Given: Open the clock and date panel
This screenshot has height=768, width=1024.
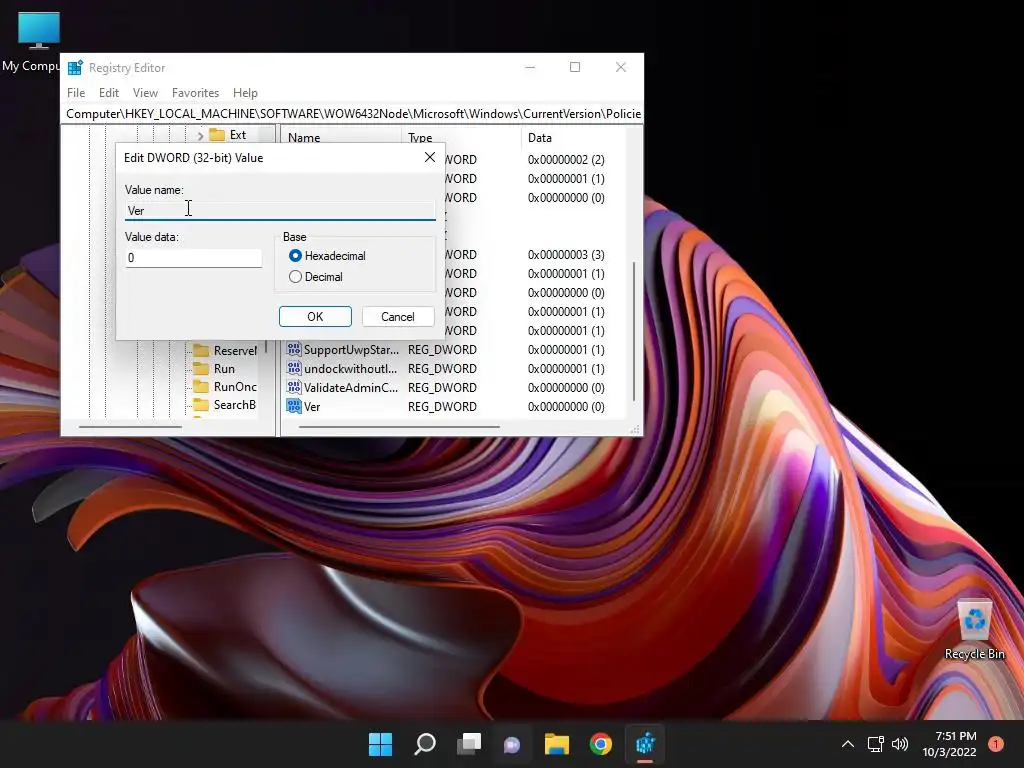Looking at the screenshot, I should click(949, 744).
